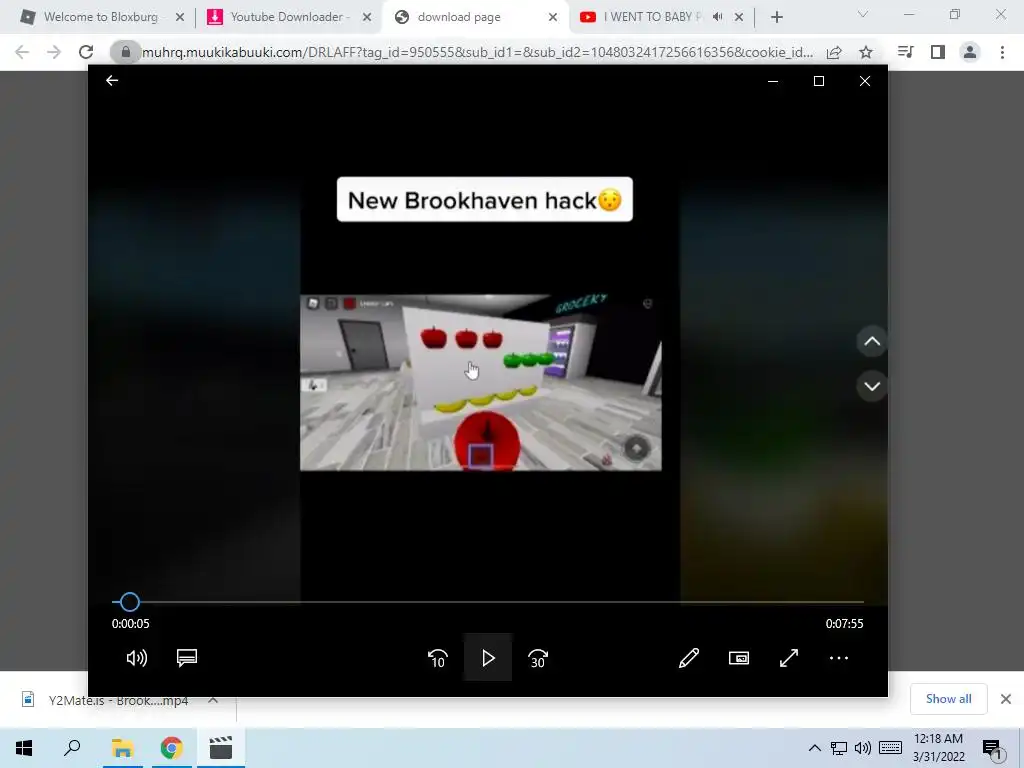1024x768 pixels.
Task: Share this page from the address bar
Action: pyautogui.click(x=834, y=52)
